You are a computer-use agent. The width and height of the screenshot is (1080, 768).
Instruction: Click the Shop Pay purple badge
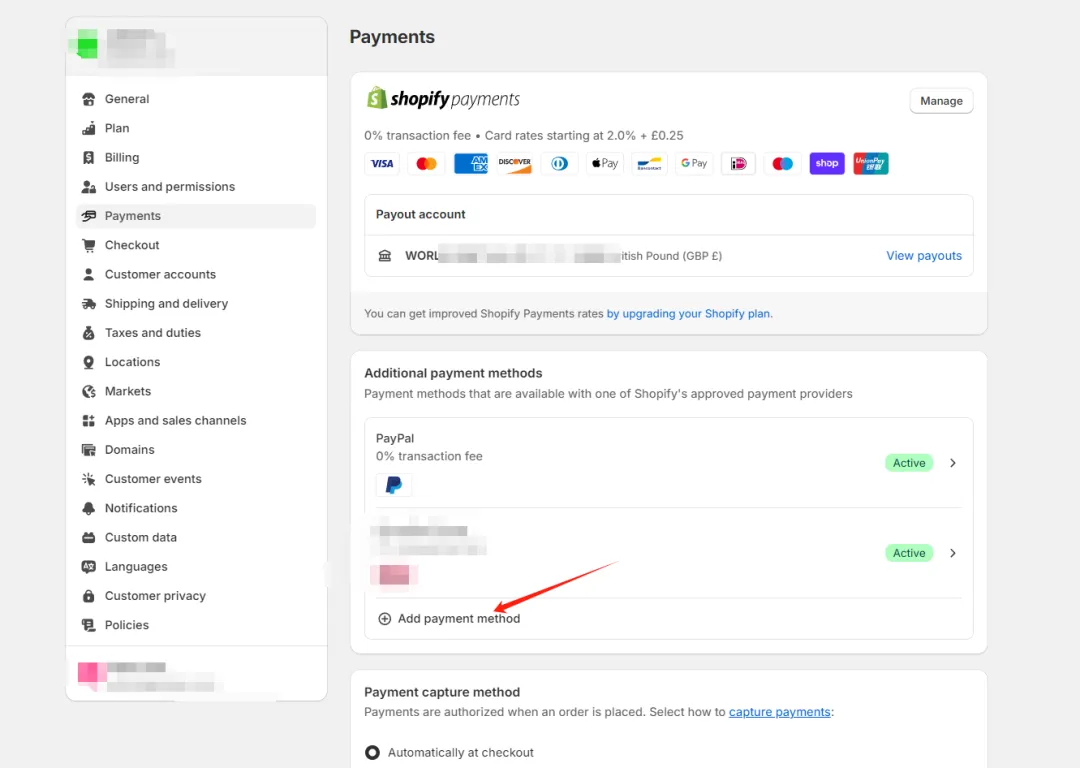pyautogui.click(x=826, y=164)
